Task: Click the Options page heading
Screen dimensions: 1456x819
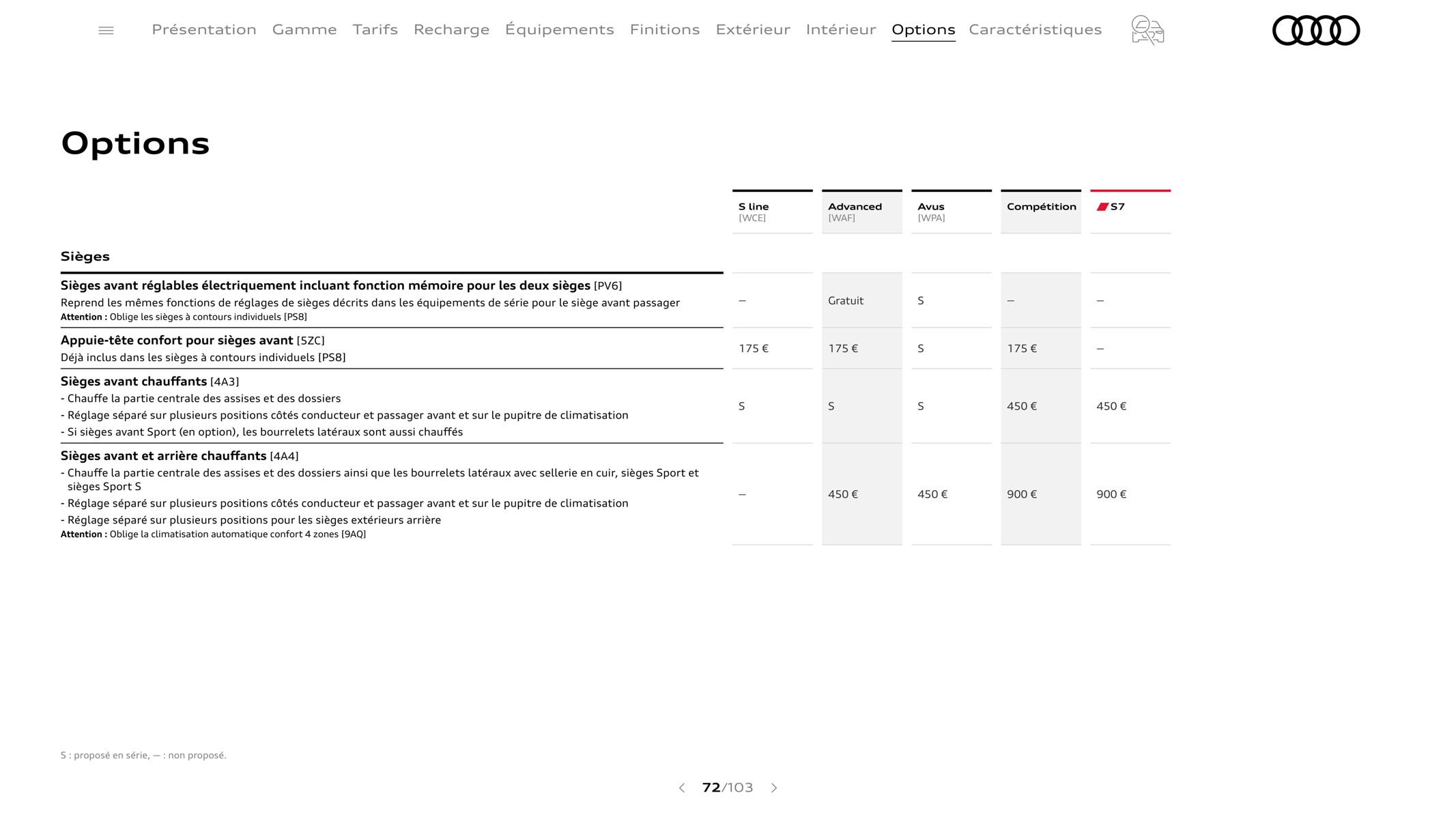Action: 135,144
